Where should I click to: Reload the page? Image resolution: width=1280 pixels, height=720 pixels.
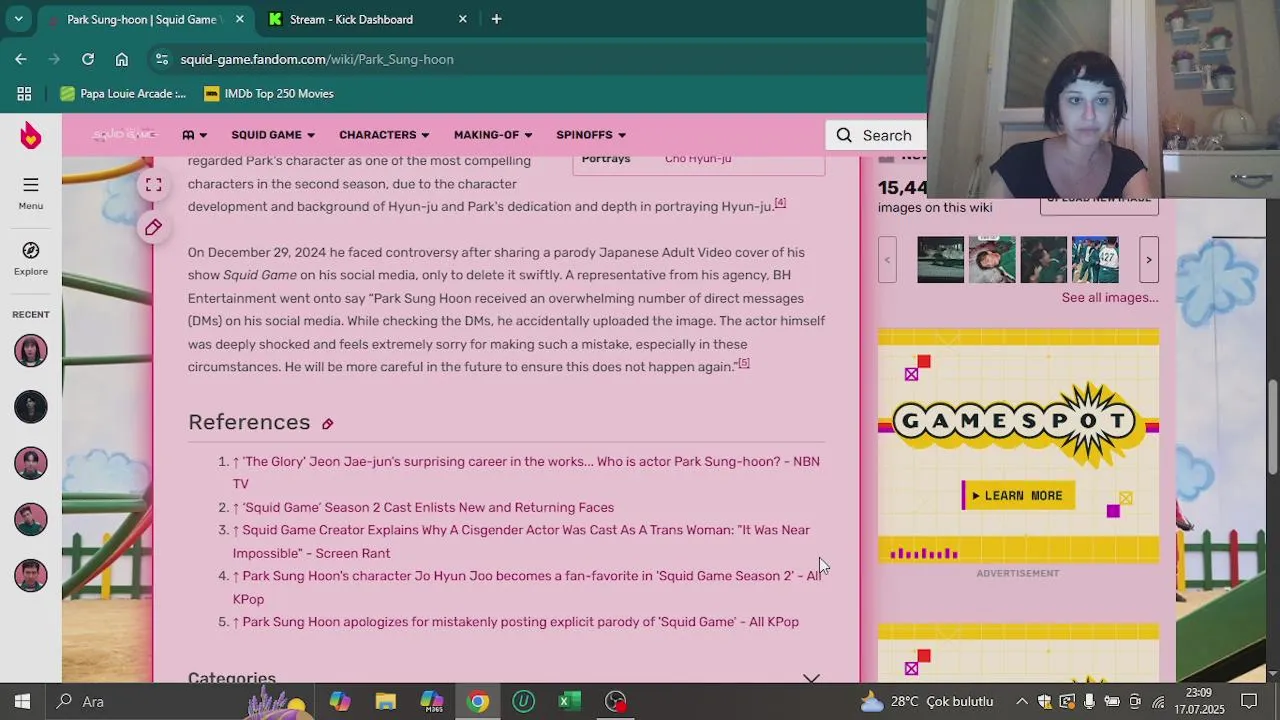click(x=88, y=59)
